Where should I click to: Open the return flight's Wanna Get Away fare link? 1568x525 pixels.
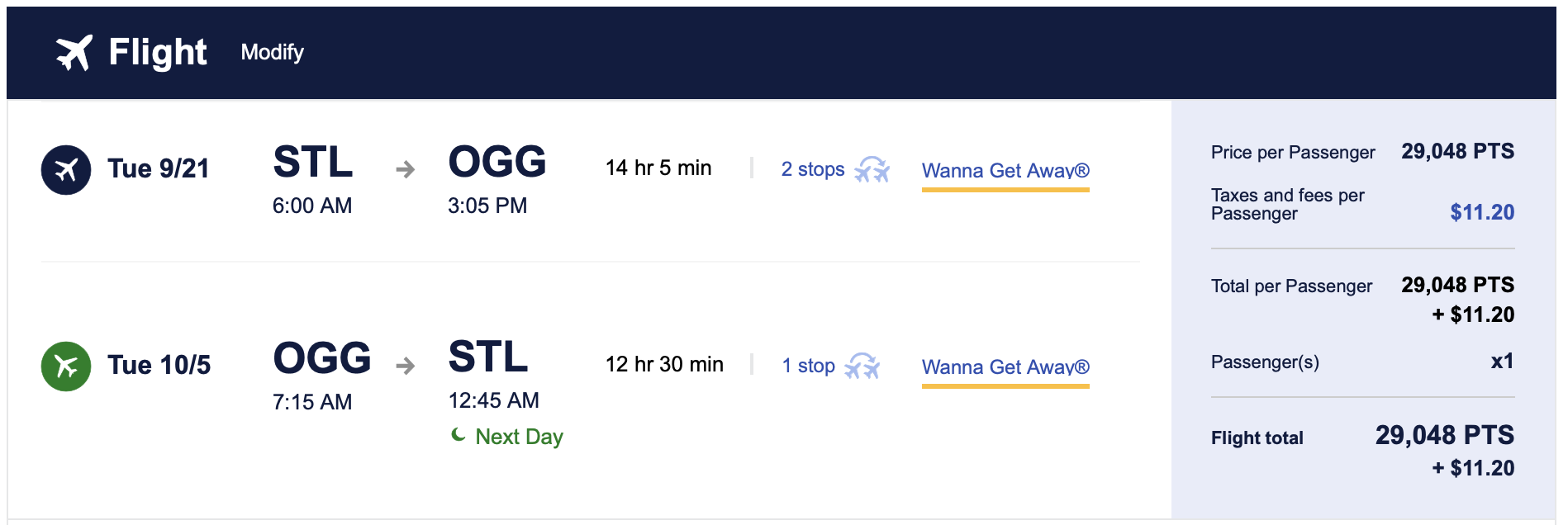[1005, 367]
